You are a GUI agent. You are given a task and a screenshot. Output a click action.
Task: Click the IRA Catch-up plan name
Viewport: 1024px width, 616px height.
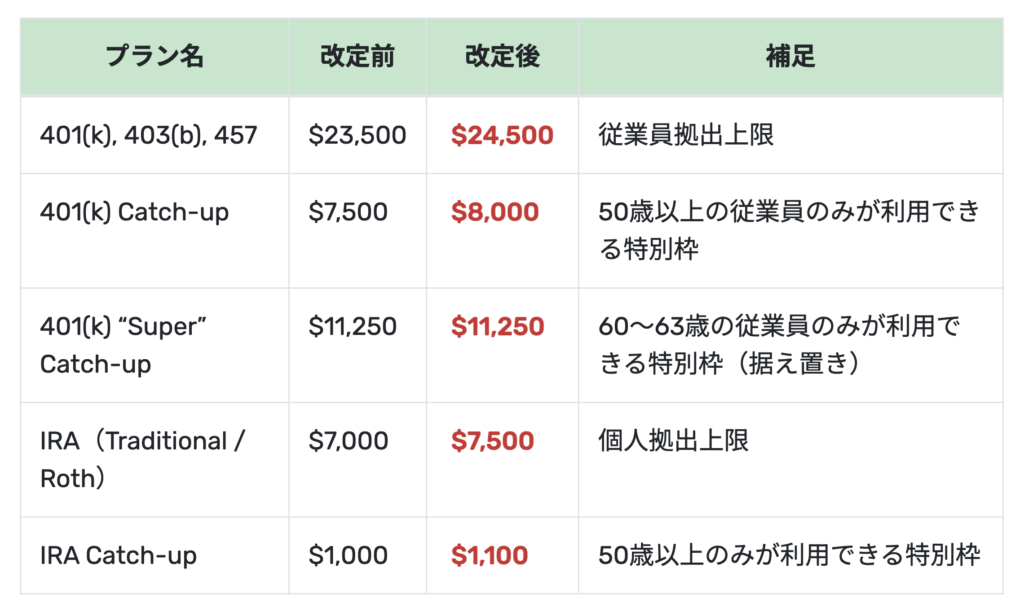coord(118,555)
